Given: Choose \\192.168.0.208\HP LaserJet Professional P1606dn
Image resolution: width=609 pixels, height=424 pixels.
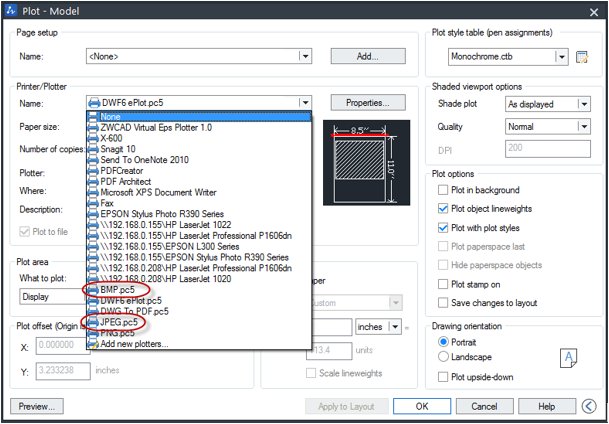Looking at the screenshot, I should pyautogui.click(x=199, y=268).
